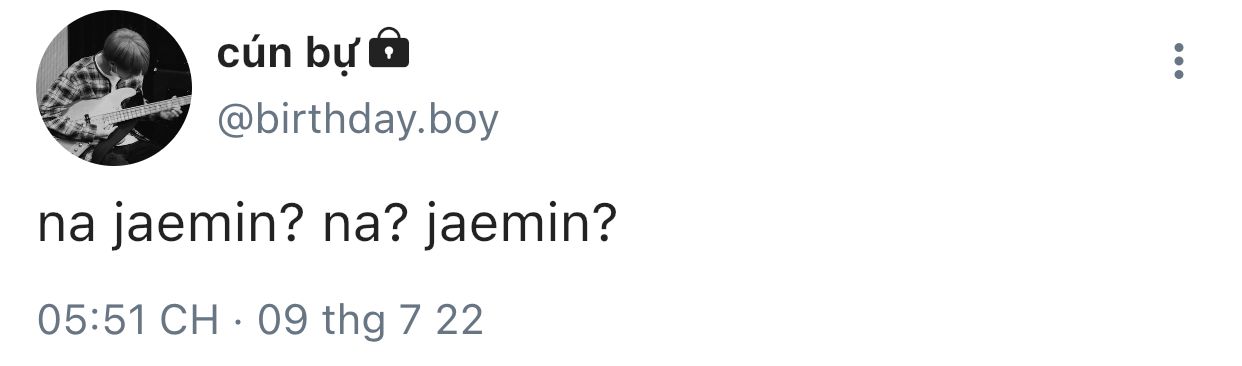Click the padlock icon beside cún bự
The width and height of the screenshot is (1242, 366).
coord(389,50)
